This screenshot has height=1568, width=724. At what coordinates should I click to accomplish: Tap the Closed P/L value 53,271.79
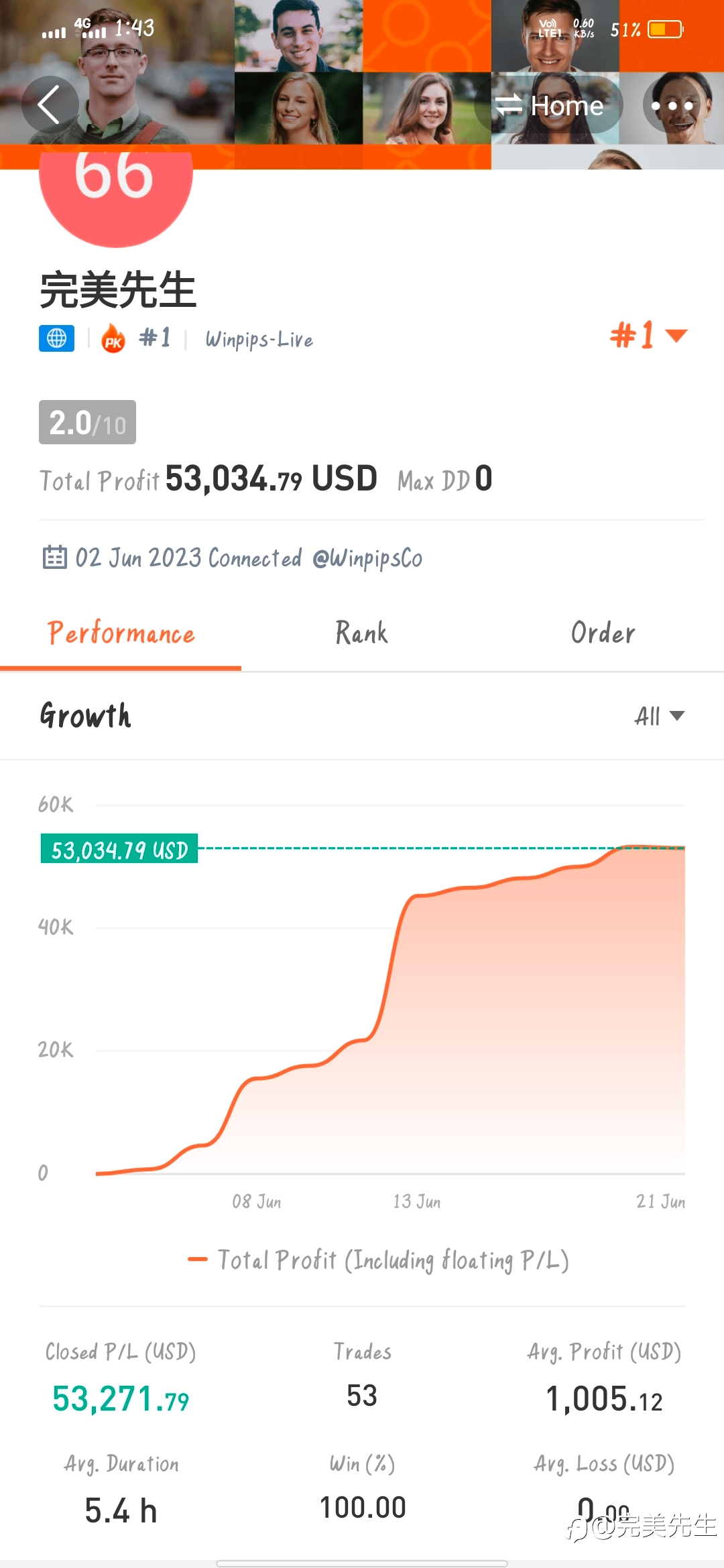tap(121, 1400)
